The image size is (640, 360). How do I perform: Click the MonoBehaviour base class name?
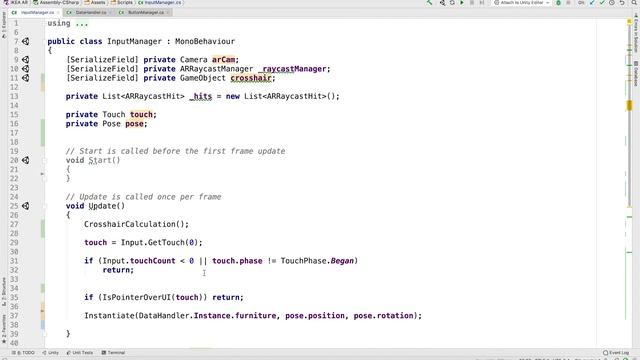[205, 41]
